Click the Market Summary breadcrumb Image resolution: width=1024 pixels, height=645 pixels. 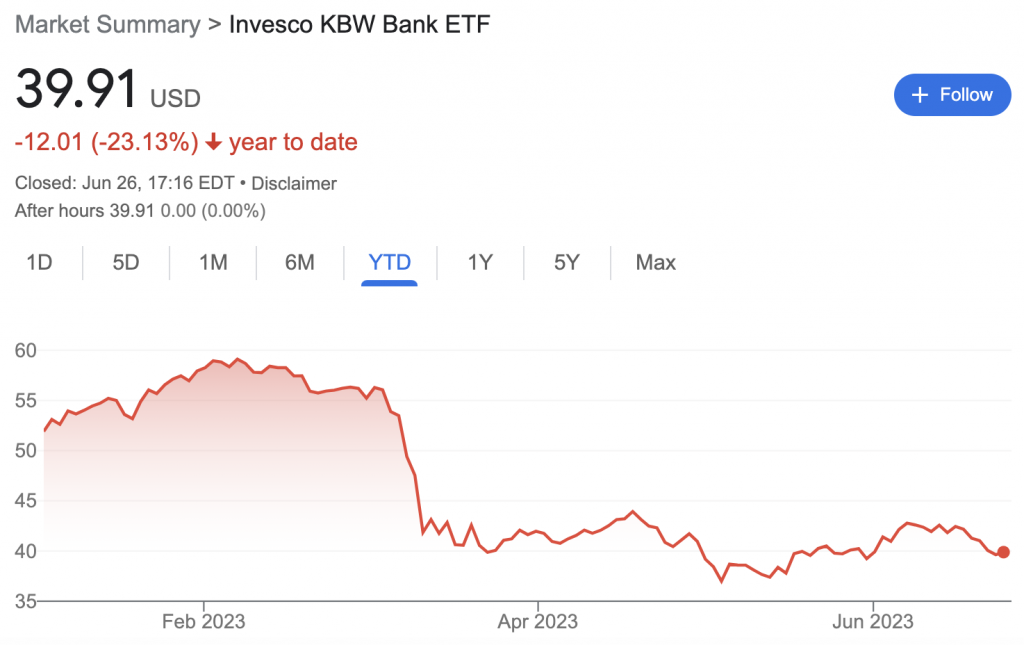108,25
